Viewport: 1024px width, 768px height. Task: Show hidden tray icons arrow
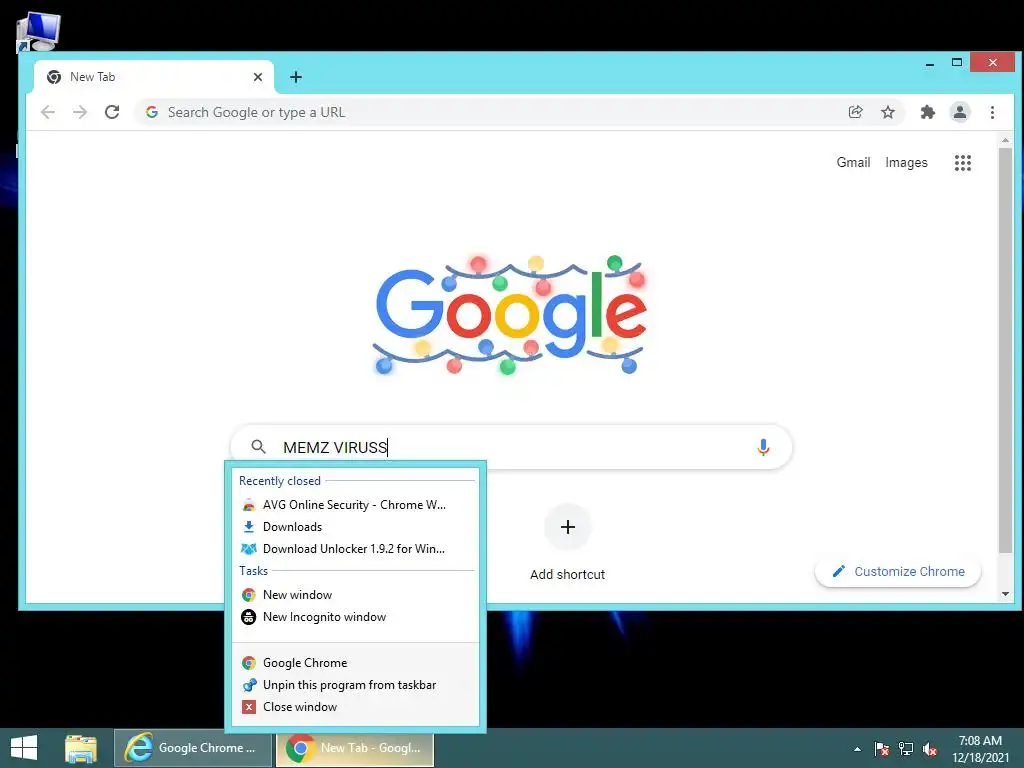(x=857, y=749)
